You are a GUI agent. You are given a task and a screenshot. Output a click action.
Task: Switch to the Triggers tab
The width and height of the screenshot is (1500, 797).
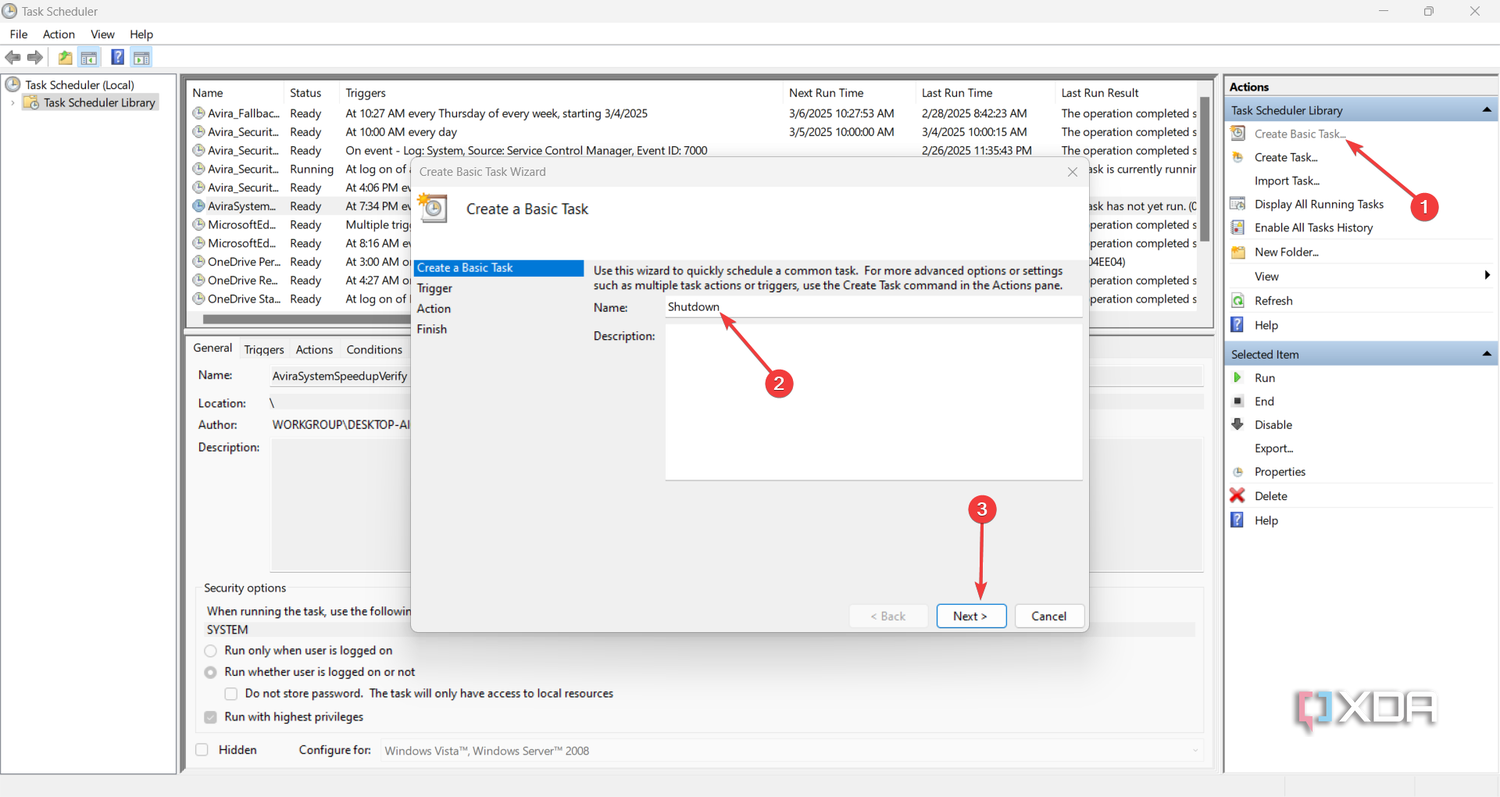[x=264, y=349]
